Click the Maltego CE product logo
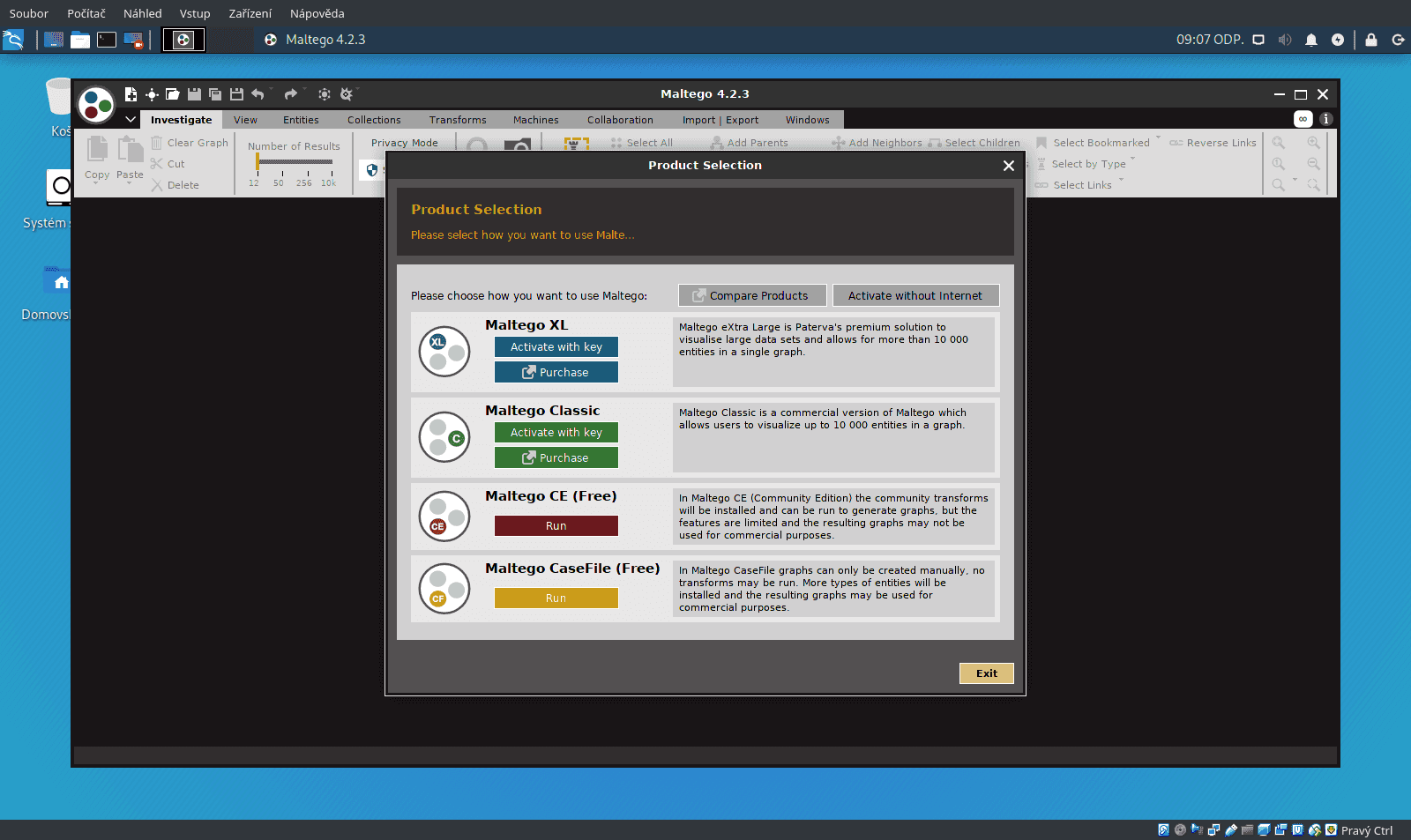Image resolution: width=1411 pixels, height=840 pixels. point(444,517)
